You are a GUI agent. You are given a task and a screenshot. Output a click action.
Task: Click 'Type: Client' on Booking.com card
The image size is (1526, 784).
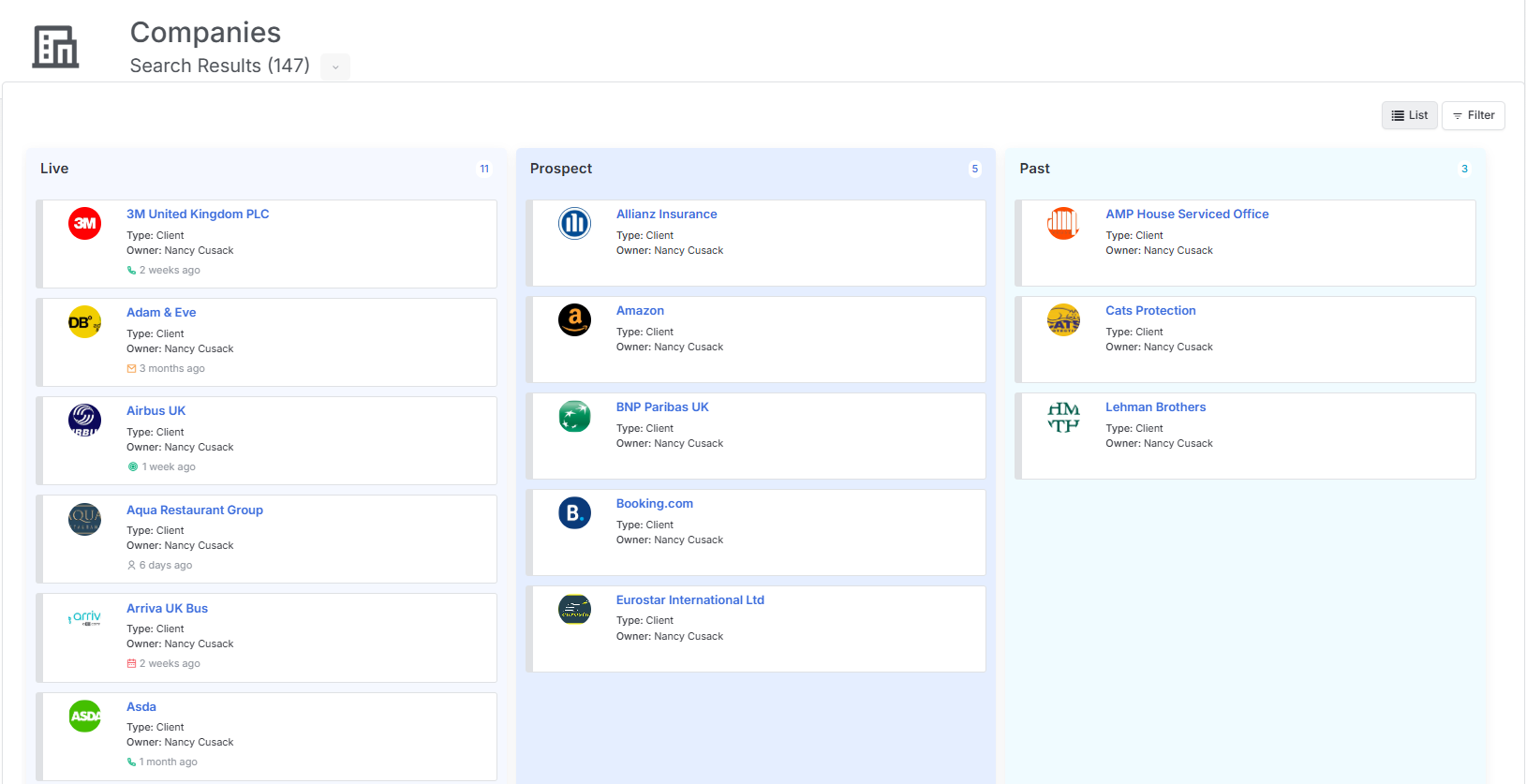click(x=644, y=525)
